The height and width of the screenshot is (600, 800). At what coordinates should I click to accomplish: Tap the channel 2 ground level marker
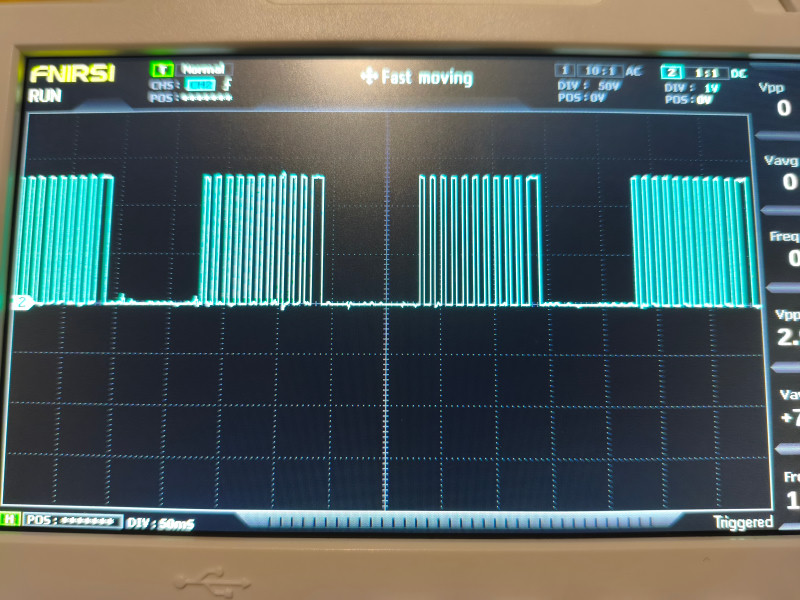tap(22, 302)
